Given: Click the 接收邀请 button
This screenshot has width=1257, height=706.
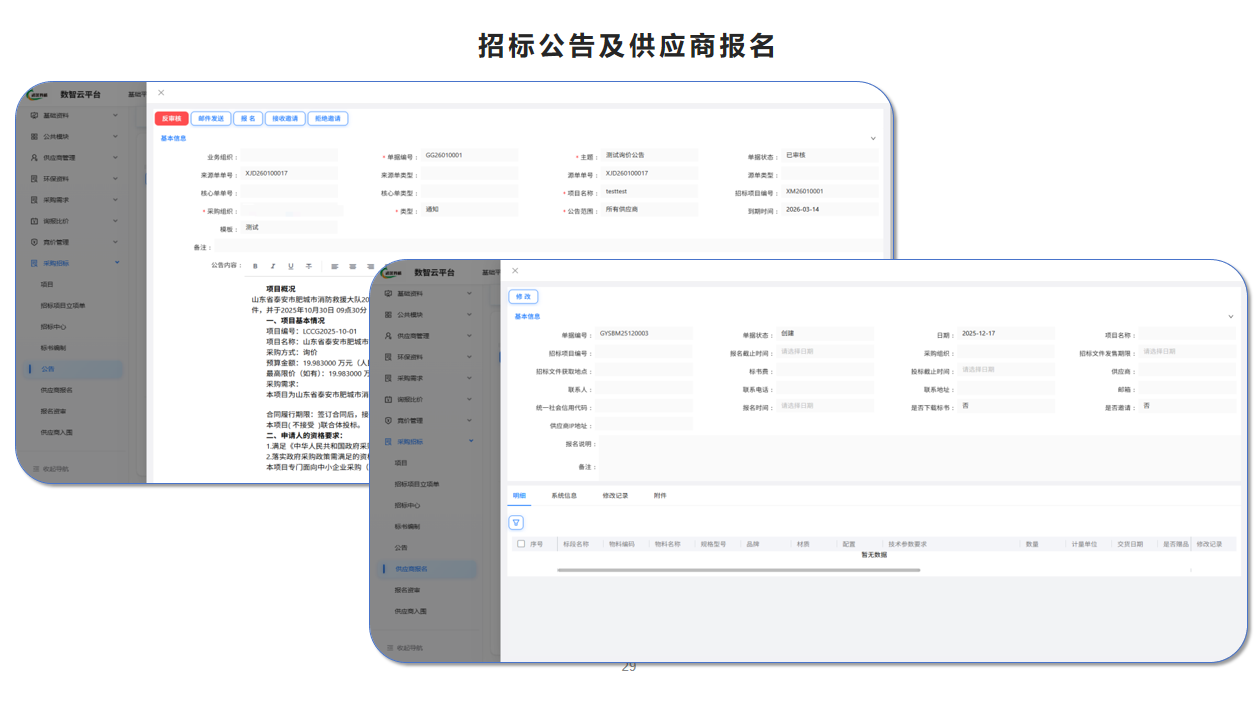Looking at the screenshot, I should (285, 118).
